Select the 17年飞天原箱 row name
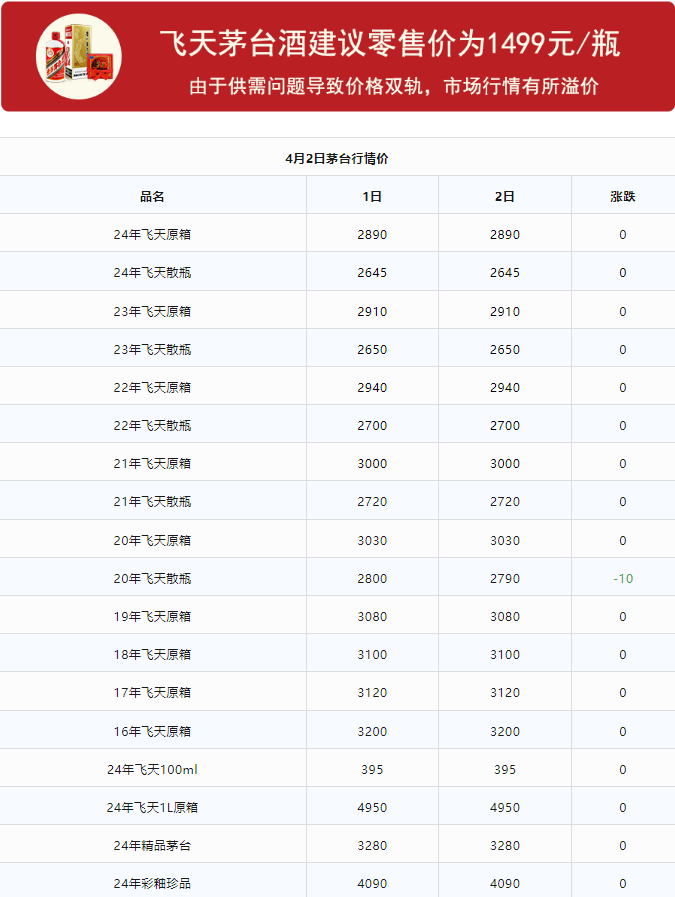Image resolution: width=675 pixels, height=897 pixels. [x=152, y=692]
